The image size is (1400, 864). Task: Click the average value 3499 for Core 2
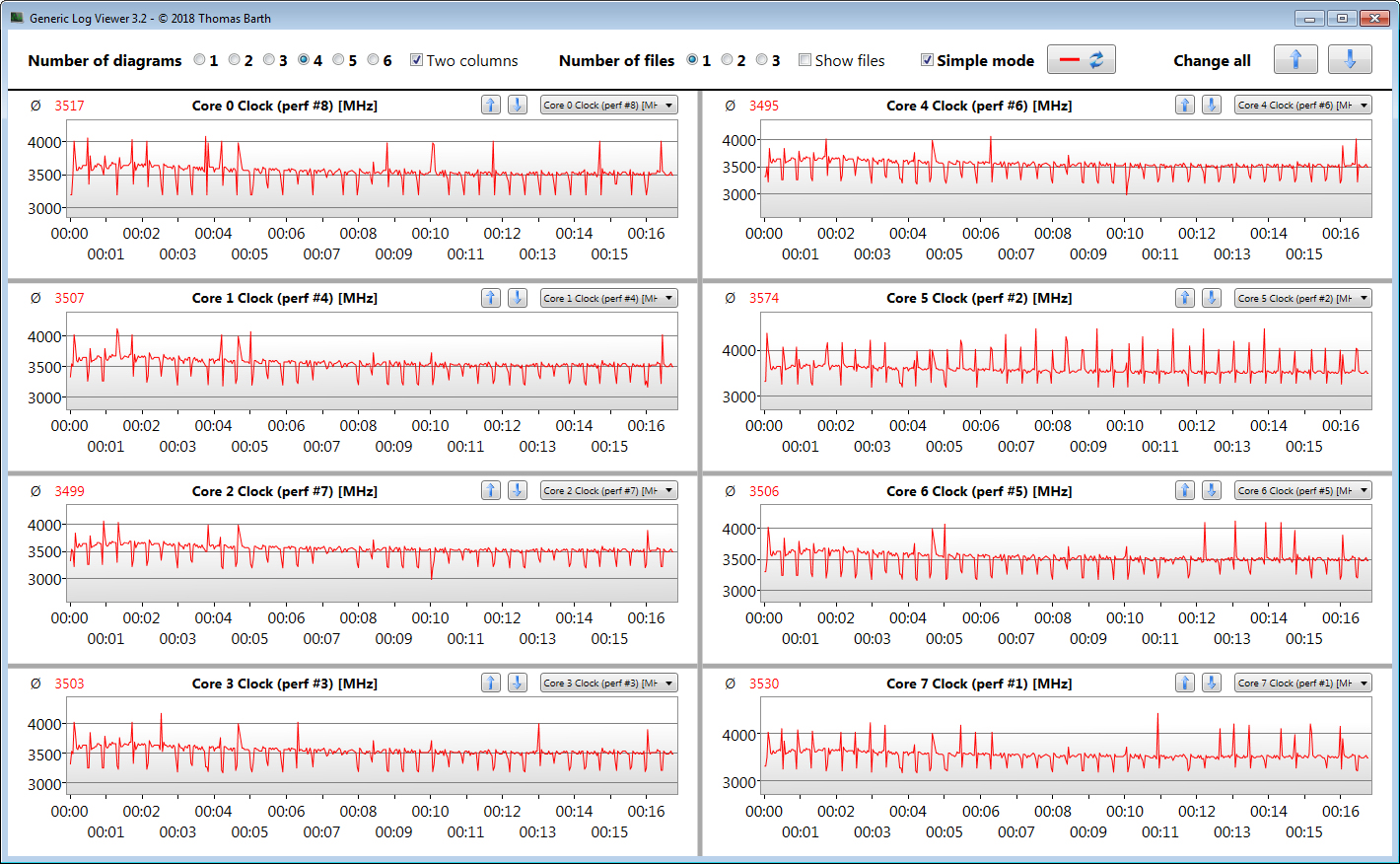69,491
